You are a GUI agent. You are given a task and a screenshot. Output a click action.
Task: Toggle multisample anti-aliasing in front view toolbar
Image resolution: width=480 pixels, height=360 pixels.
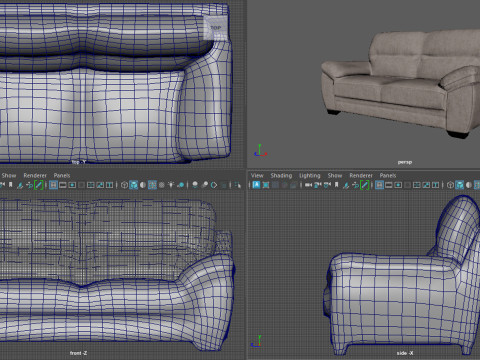click(x=214, y=185)
